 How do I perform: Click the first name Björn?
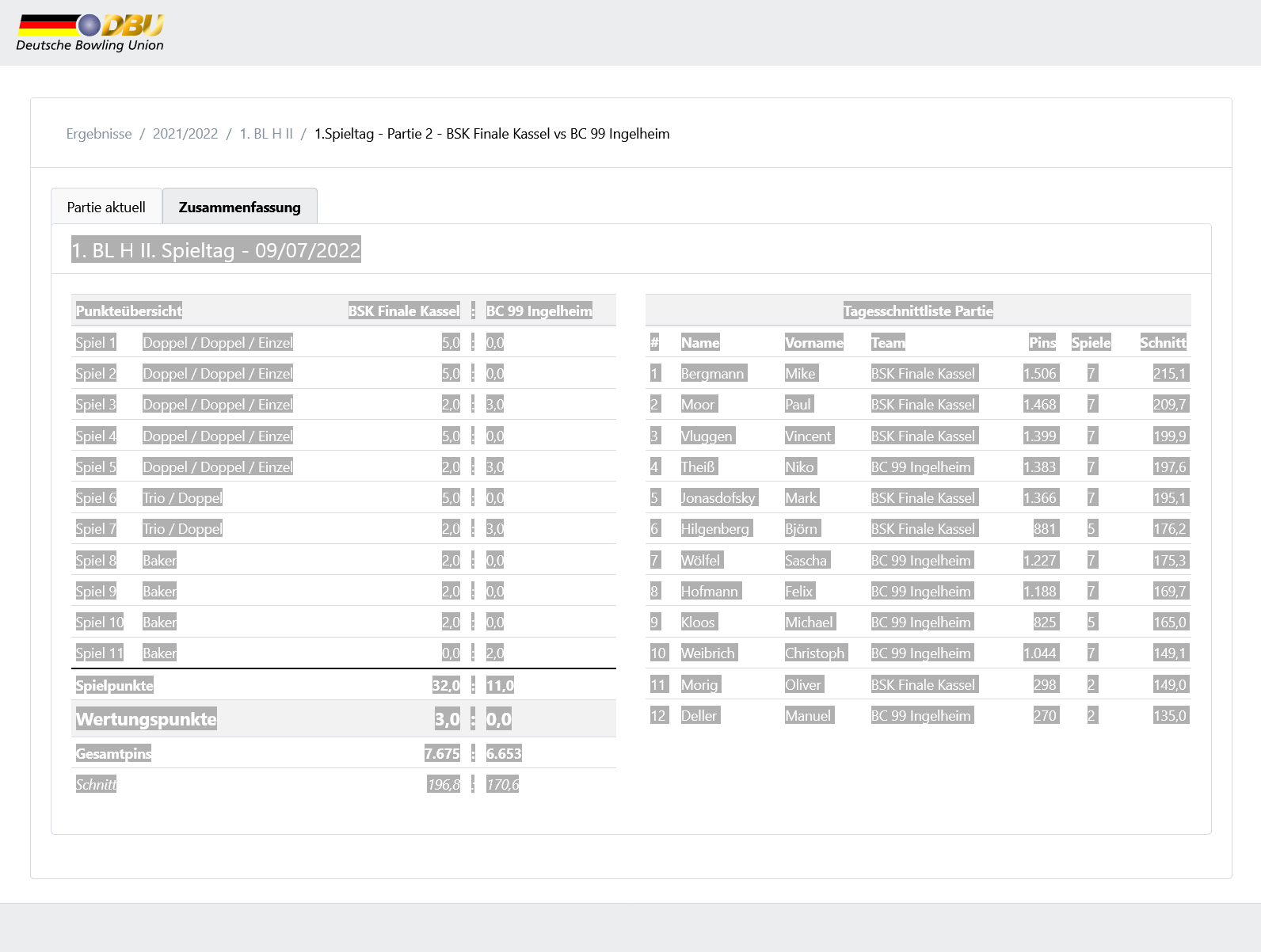[x=802, y=528]
